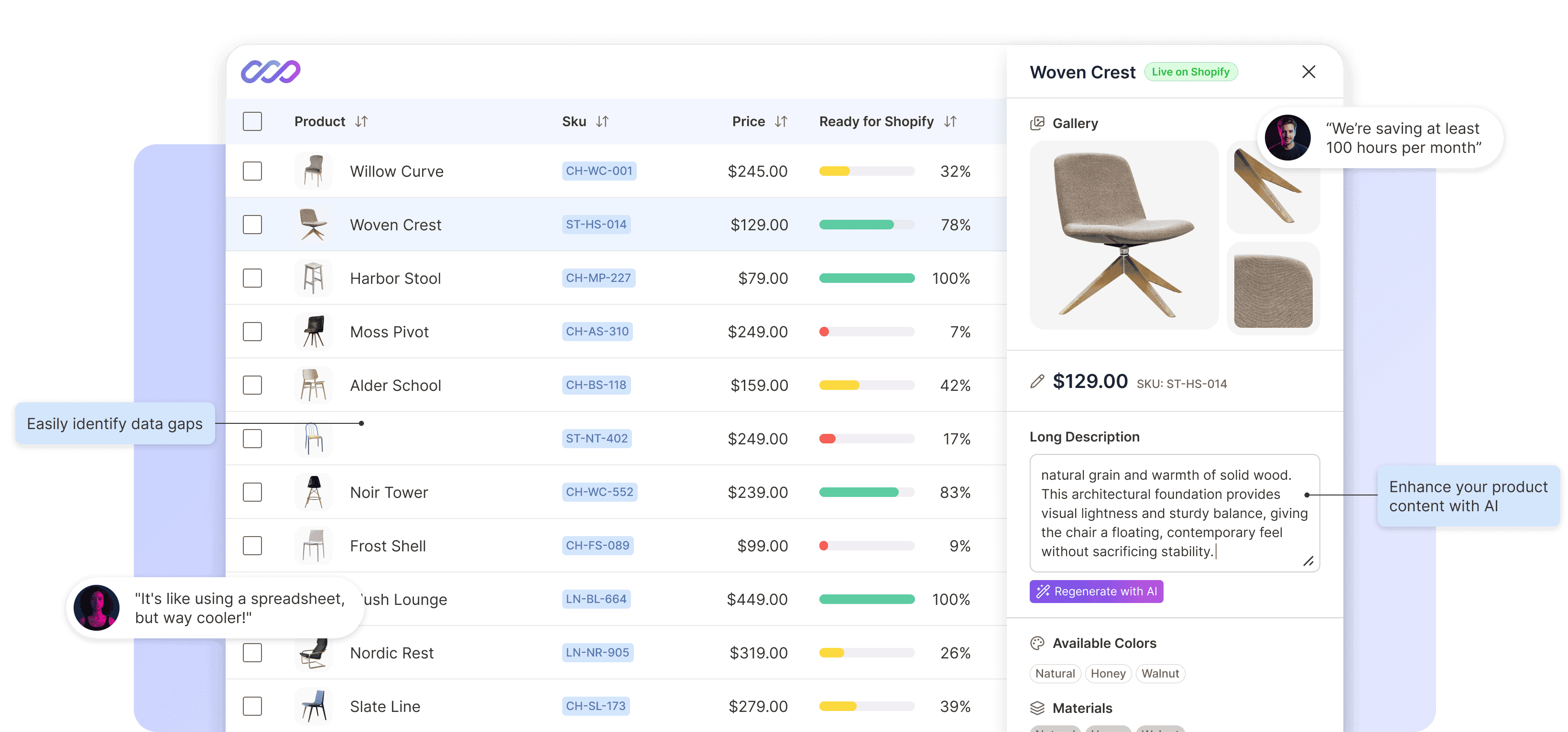Close the Woven Crest detail panel
Screen dimensions: 1568x732
click(1308, 72)
